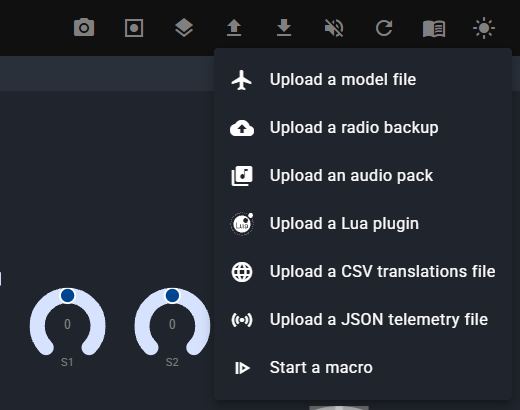This screenshot has height=410, width=520.
Task: Click the screen record icon
Action: (134, 28)
